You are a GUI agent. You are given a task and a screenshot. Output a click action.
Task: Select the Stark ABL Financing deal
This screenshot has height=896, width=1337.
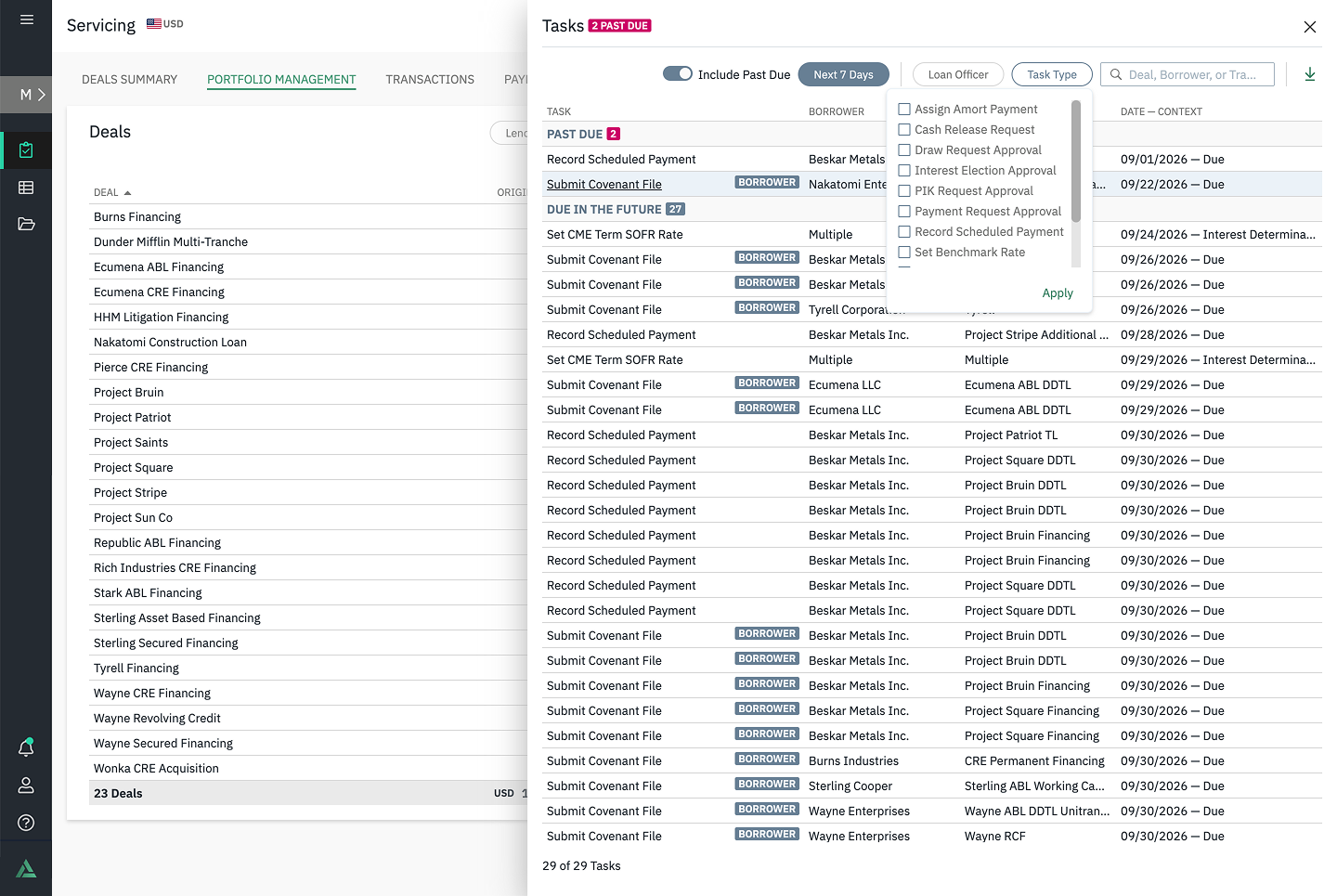[x=148, y=593]
